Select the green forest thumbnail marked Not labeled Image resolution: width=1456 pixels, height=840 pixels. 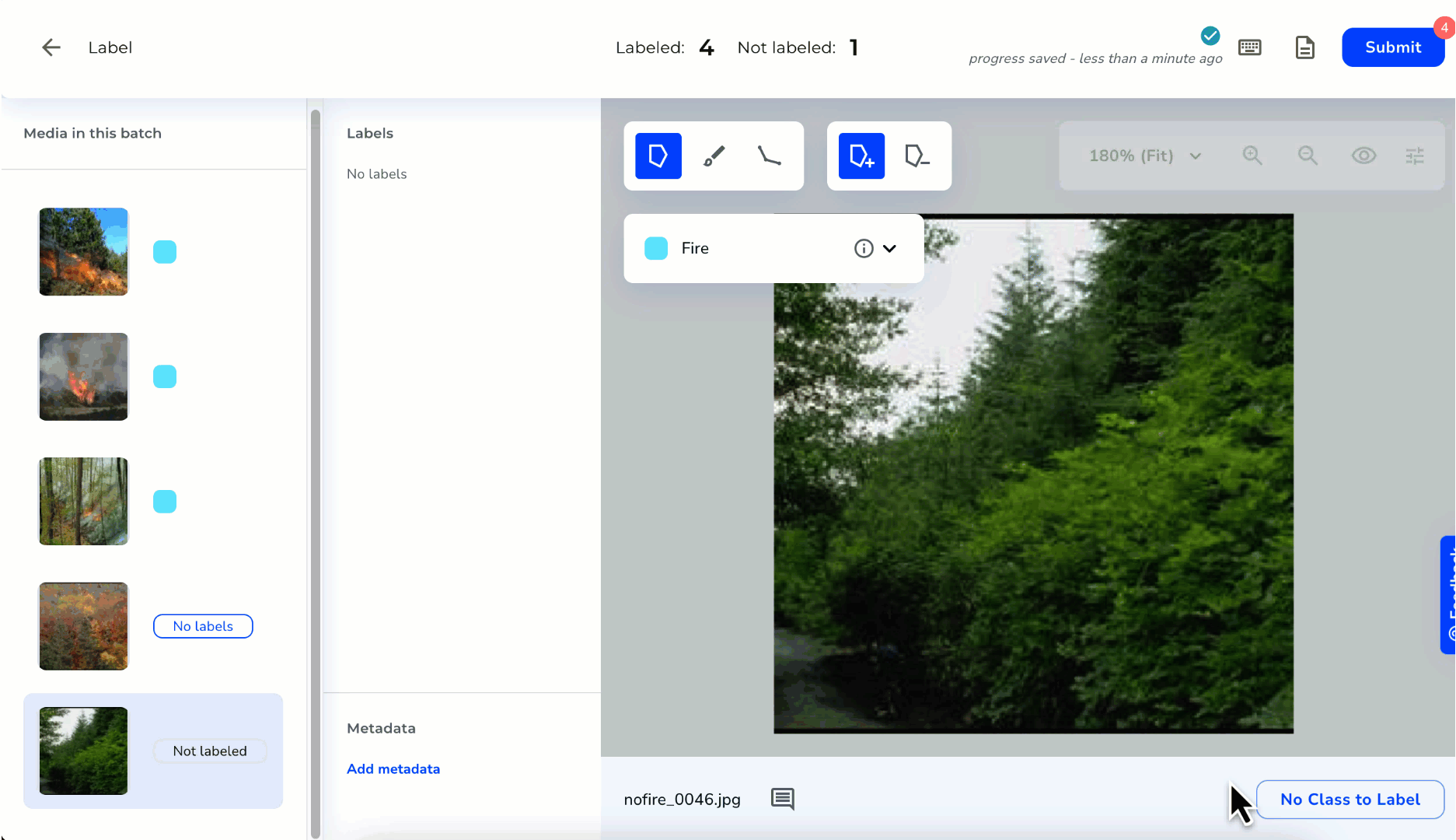pyautogui.click(x=83, y=751)
